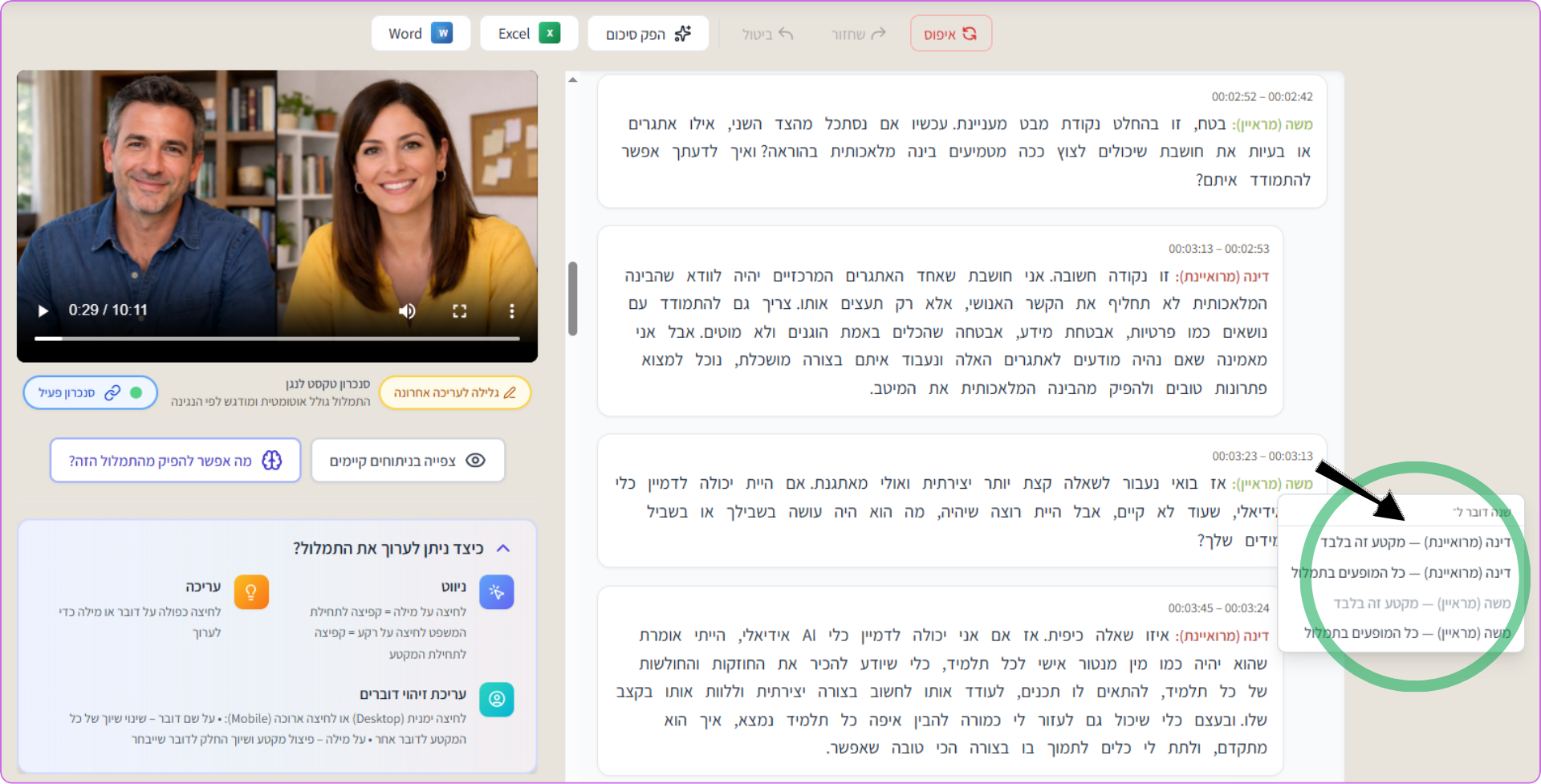Click the eye icon on צפייה בניתוחים קיימים
1541x784 pixels.
point(476,460)
